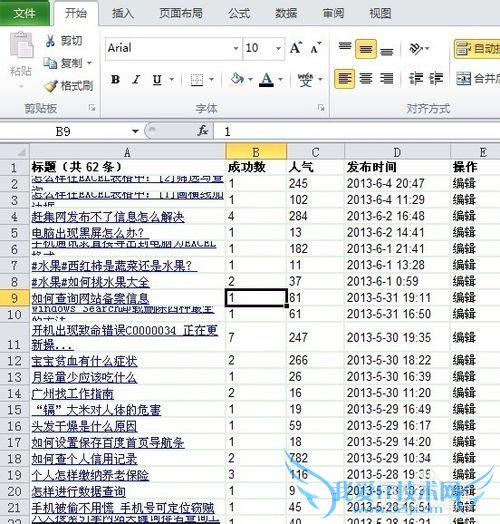The image size is (500, 524).
Task: Click the fx Insert Function icon
Action: 203,131
